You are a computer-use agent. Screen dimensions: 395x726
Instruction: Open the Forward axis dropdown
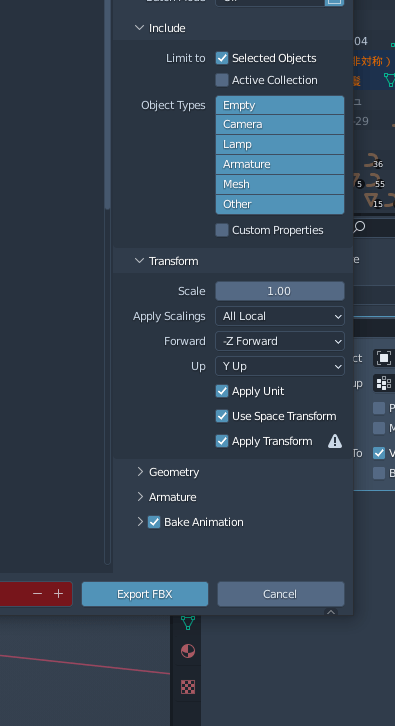(x=280, y=341)
